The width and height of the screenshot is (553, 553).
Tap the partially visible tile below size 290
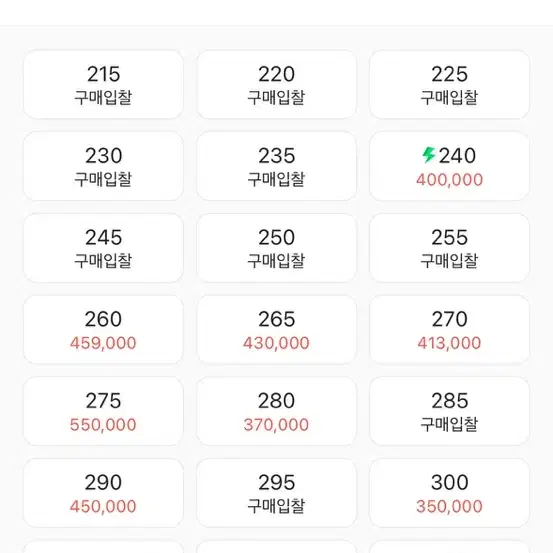(103, 547)
